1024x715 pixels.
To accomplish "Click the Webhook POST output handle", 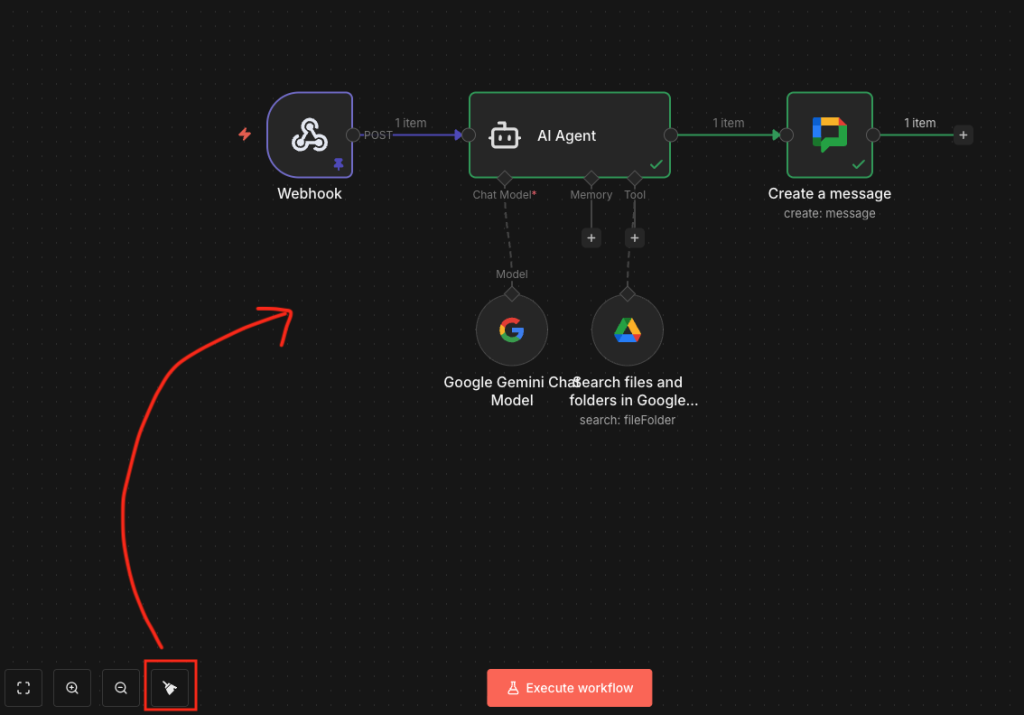I will 352,135.
